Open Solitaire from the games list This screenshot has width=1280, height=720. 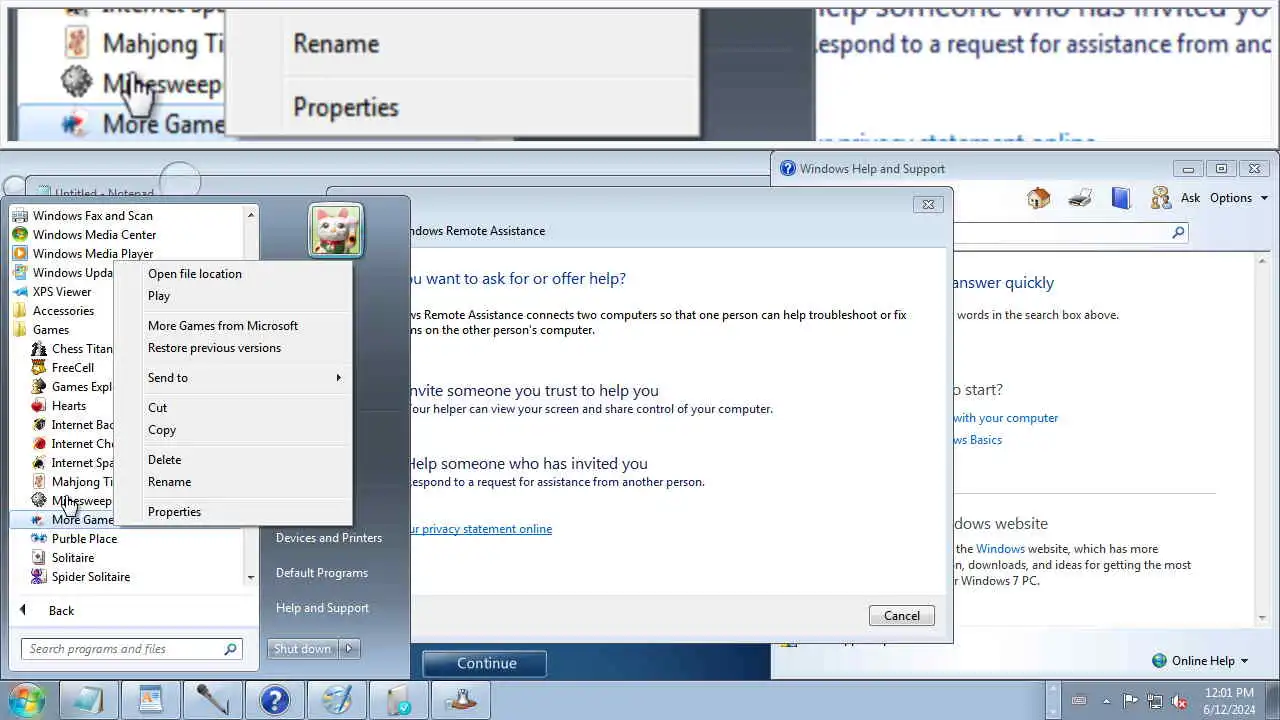[x=72, y=557]
